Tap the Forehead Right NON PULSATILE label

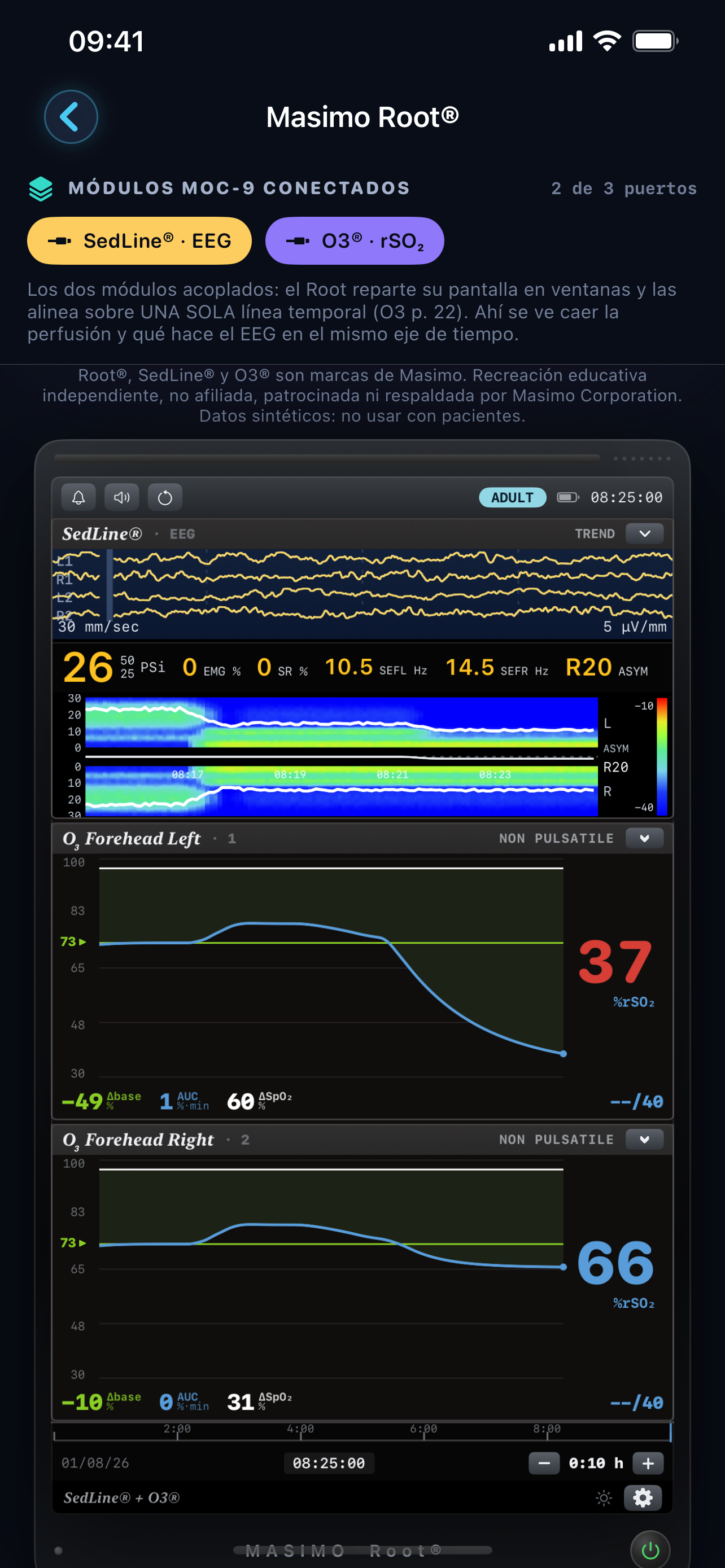tap(556, 1140)
